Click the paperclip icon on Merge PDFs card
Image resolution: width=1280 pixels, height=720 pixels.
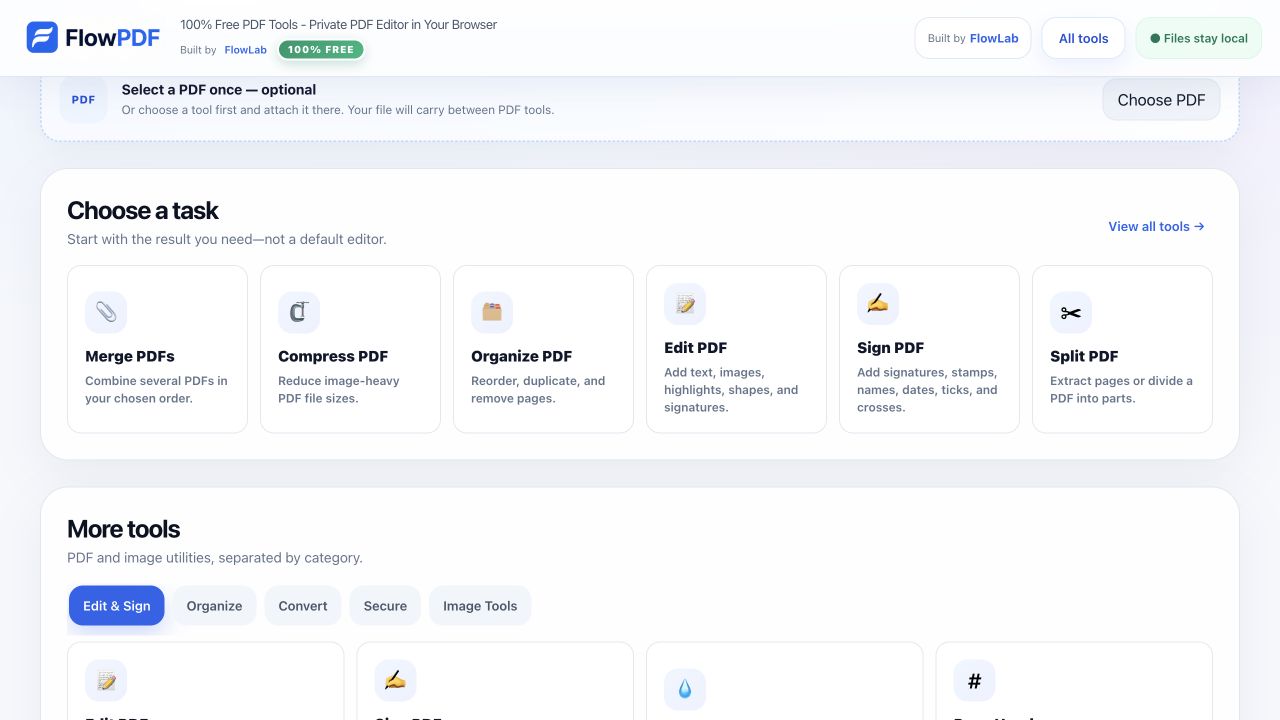(x=106, y=313)
